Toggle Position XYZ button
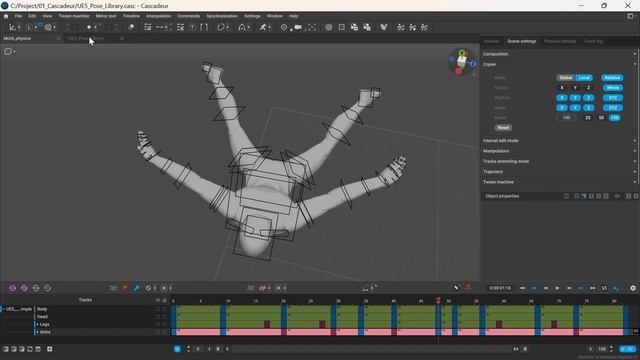640x360 pixels. [x=613, y=98]
